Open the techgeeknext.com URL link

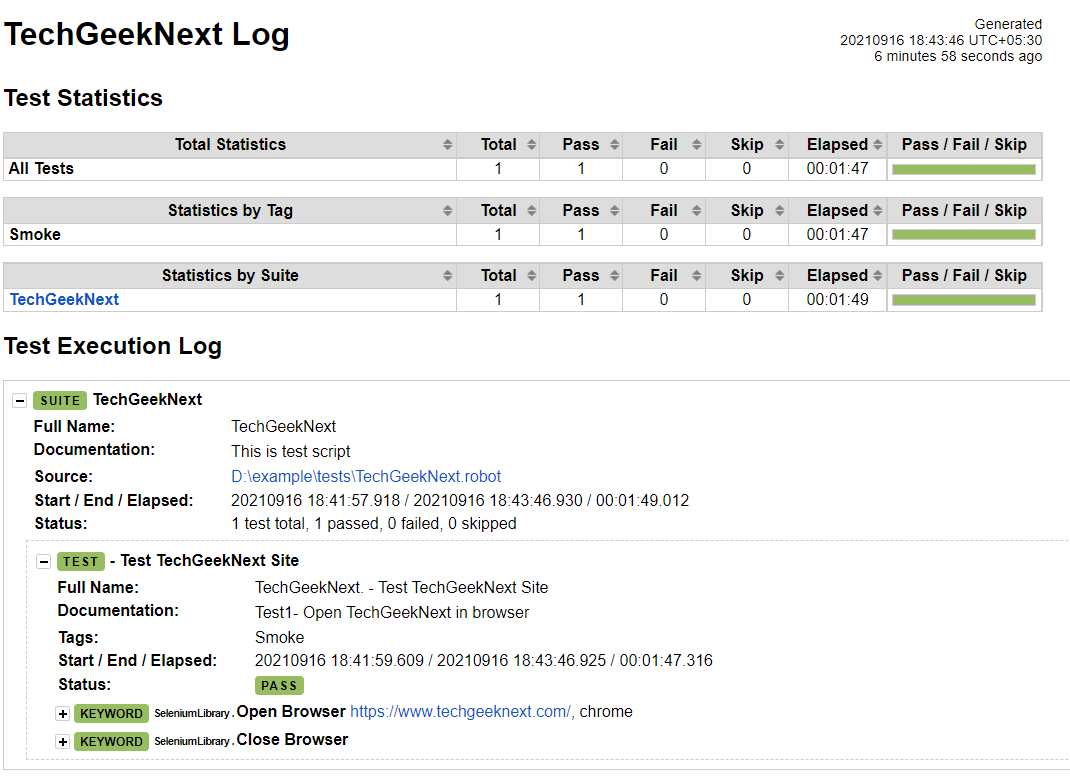click(x=461, y=712)
